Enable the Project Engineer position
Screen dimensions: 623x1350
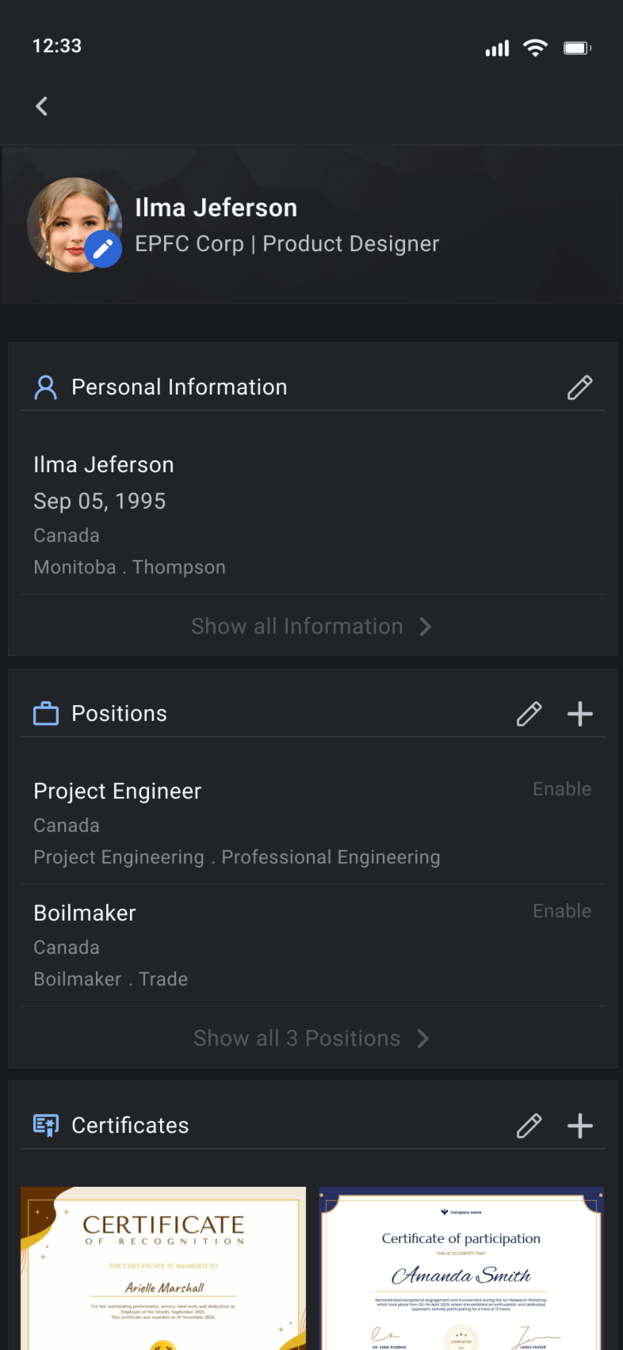click(x=562, y=789)
